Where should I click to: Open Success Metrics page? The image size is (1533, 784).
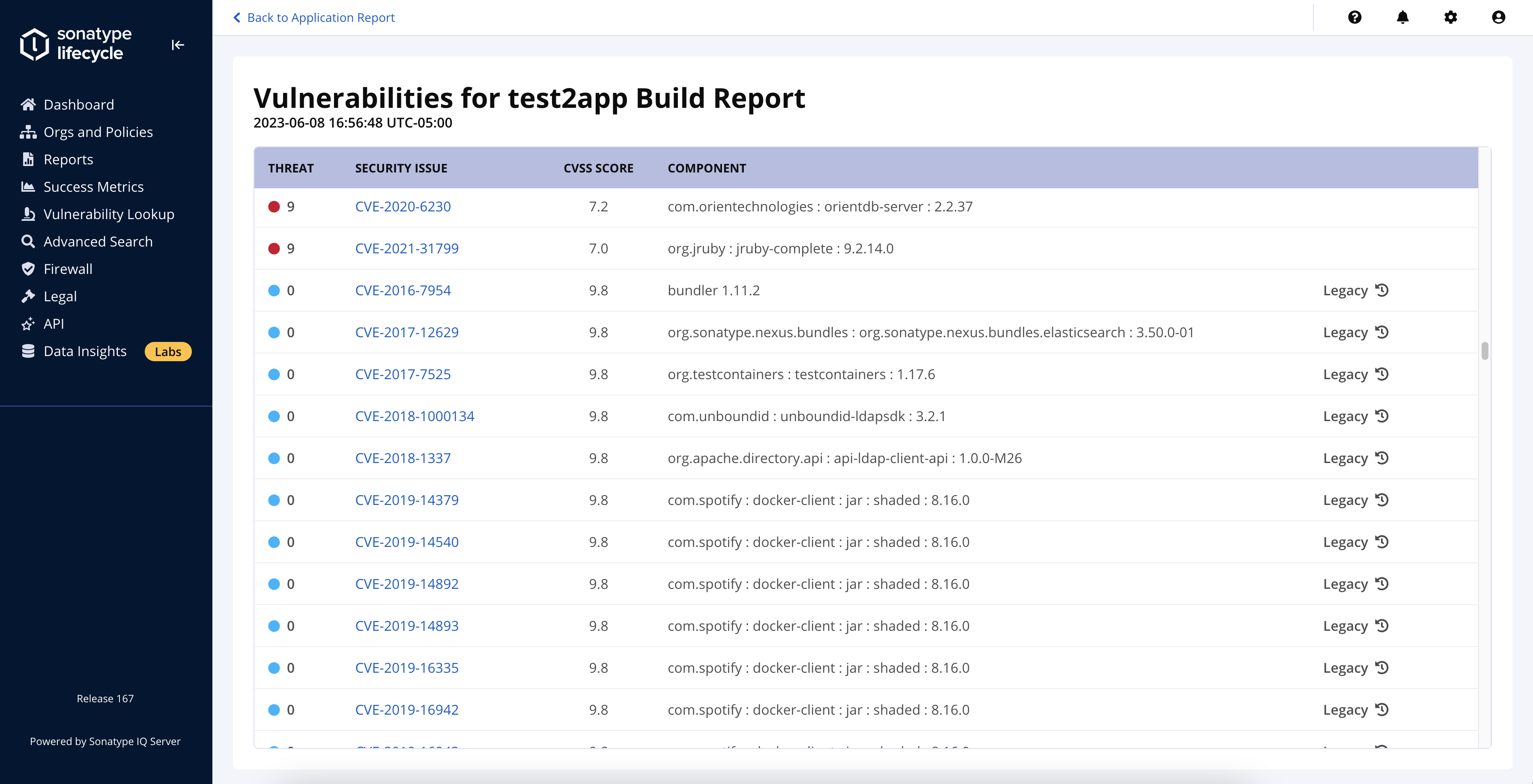93,187
